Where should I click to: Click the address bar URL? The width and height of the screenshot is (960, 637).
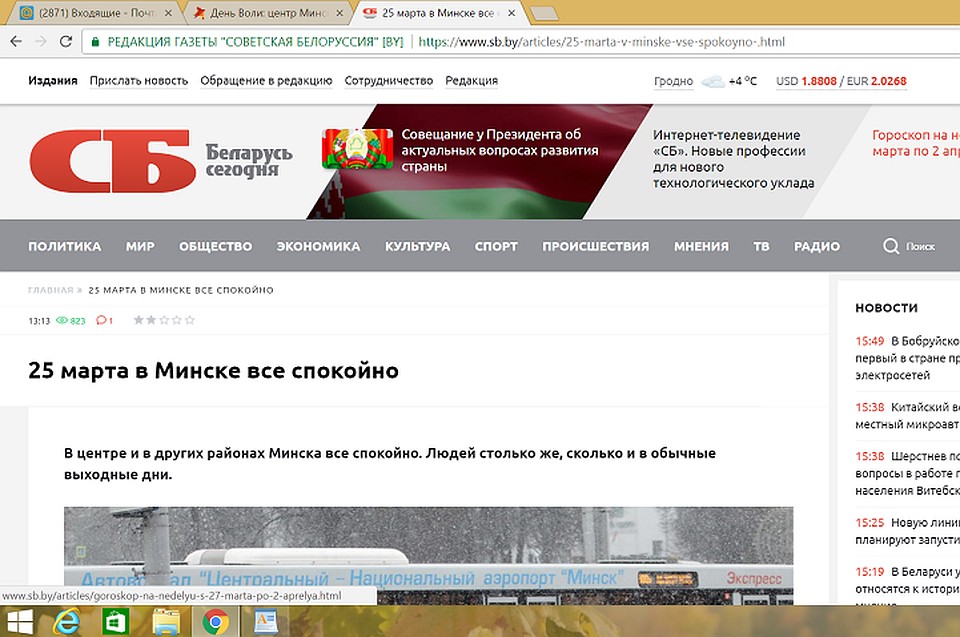point(601,42)
